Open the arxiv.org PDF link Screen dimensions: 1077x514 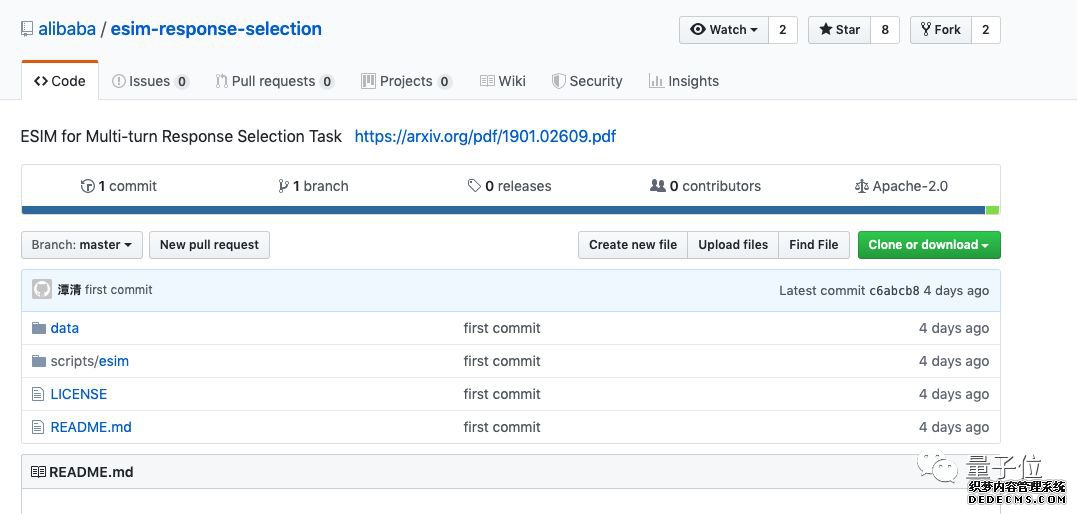[x=485, y=136]
